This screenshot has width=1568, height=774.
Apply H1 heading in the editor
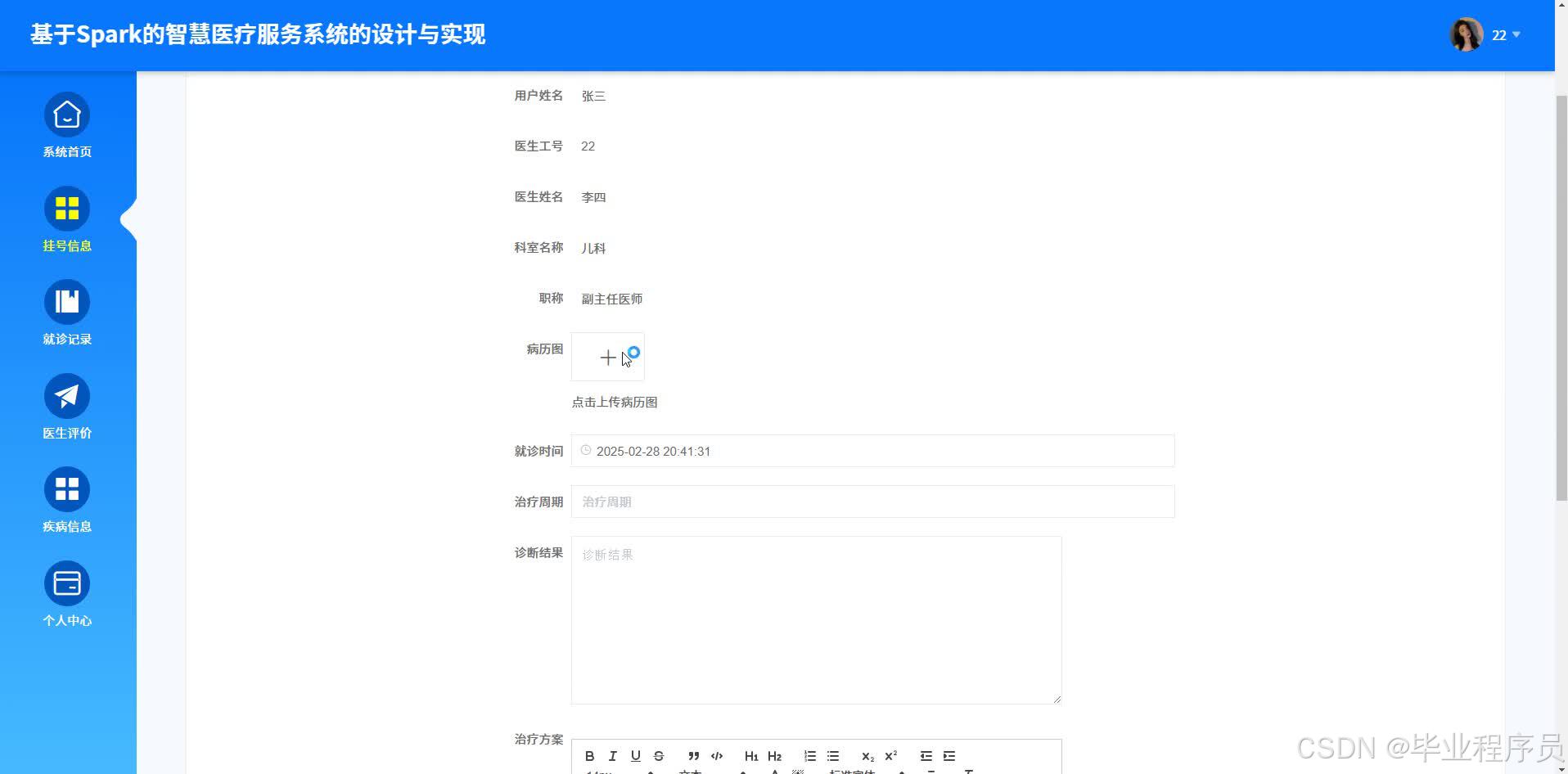[x=751, y=755]
